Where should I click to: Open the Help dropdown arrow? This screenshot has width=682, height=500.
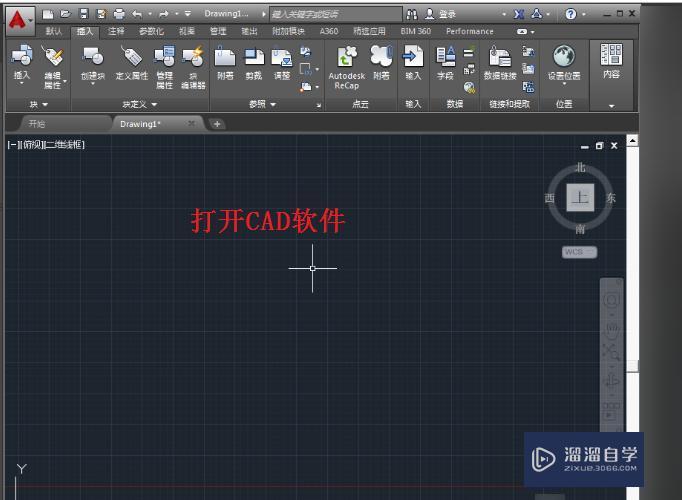[584, 14]
